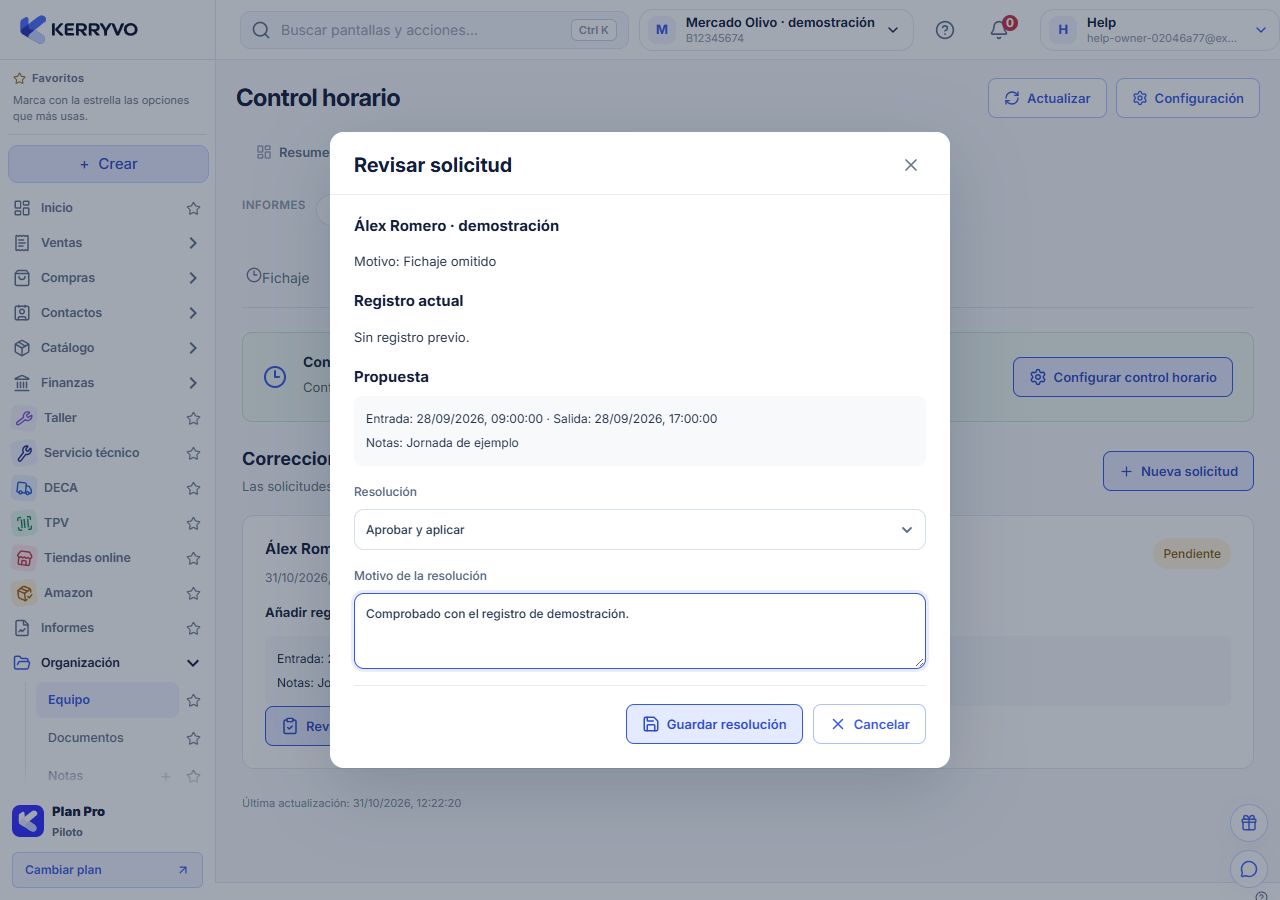This screenshot has height=900, width=1280.
Task: Star the TPV option as favorite
Action: coord(193,523)
